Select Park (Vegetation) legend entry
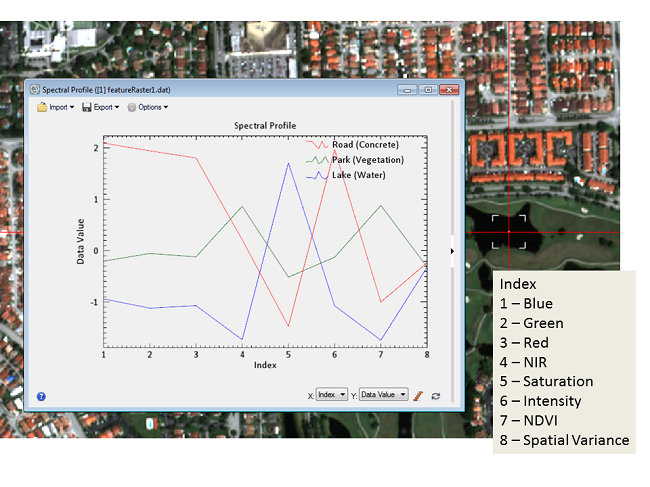 tap(367, 160)
